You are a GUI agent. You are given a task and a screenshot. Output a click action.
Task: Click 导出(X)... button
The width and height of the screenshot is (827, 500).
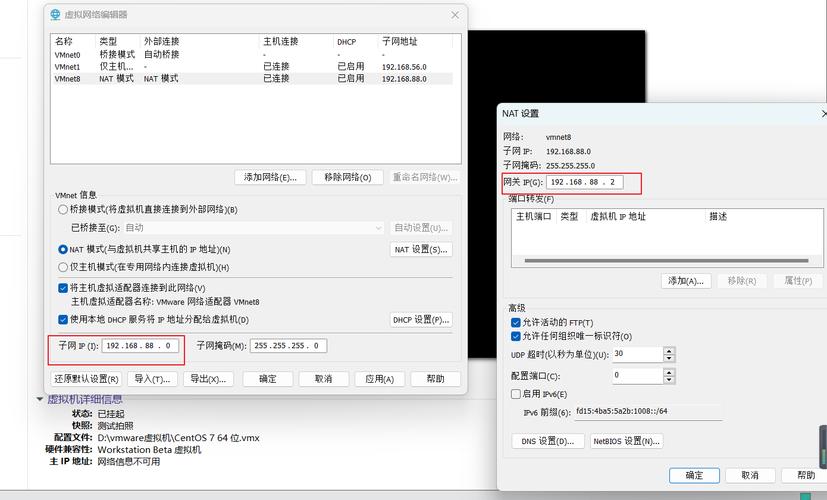click(x=208, y=379)
